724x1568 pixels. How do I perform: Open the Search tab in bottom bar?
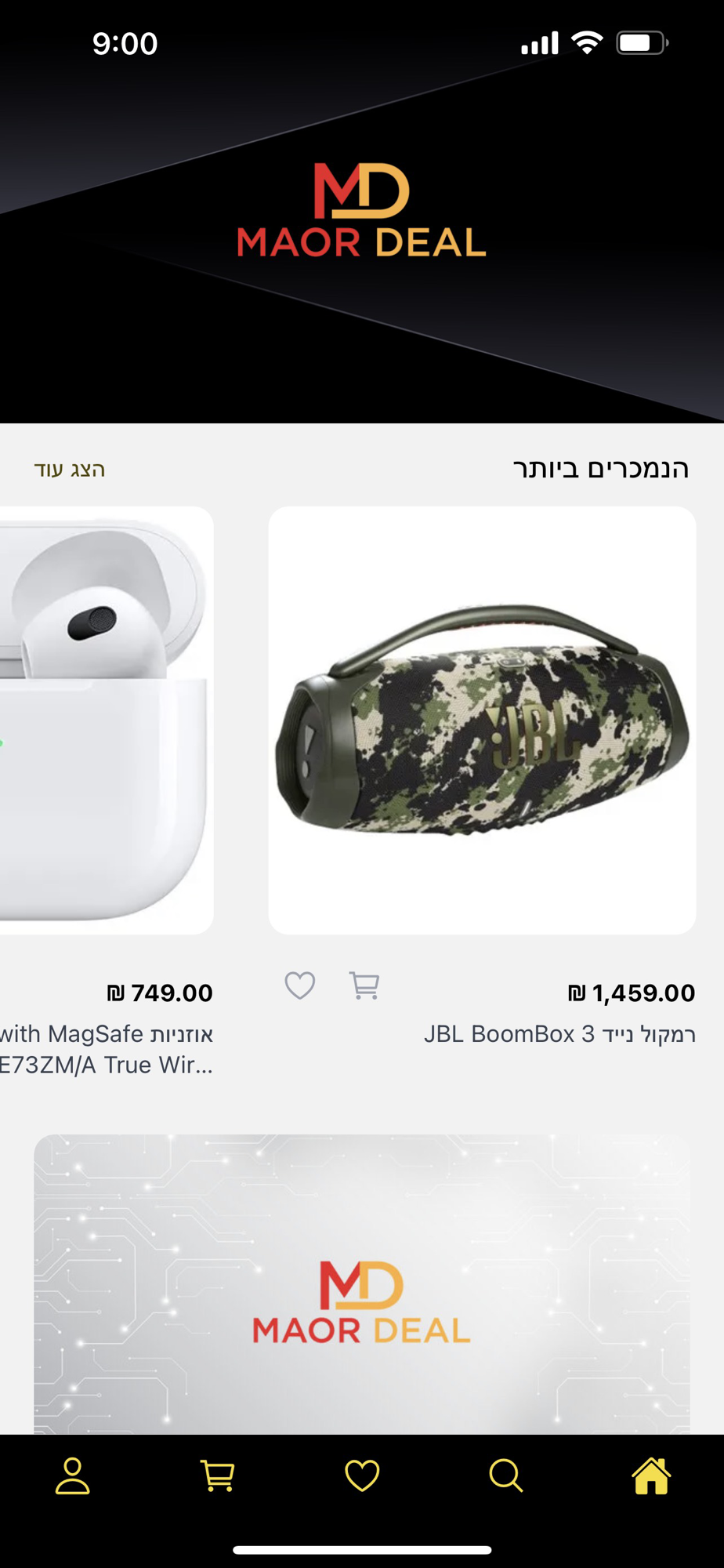pos(506,1475)
